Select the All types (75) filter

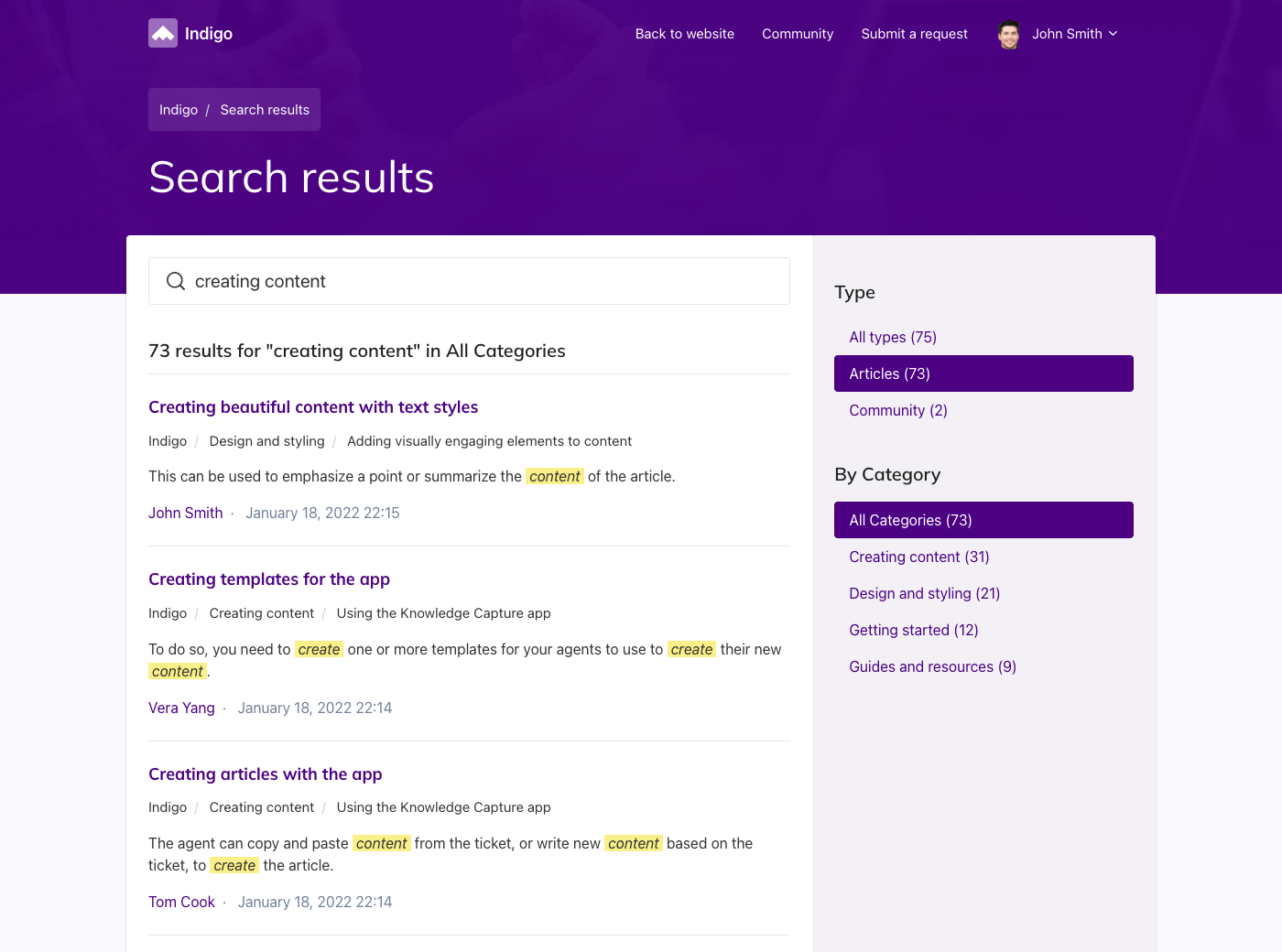pos(893,337)
